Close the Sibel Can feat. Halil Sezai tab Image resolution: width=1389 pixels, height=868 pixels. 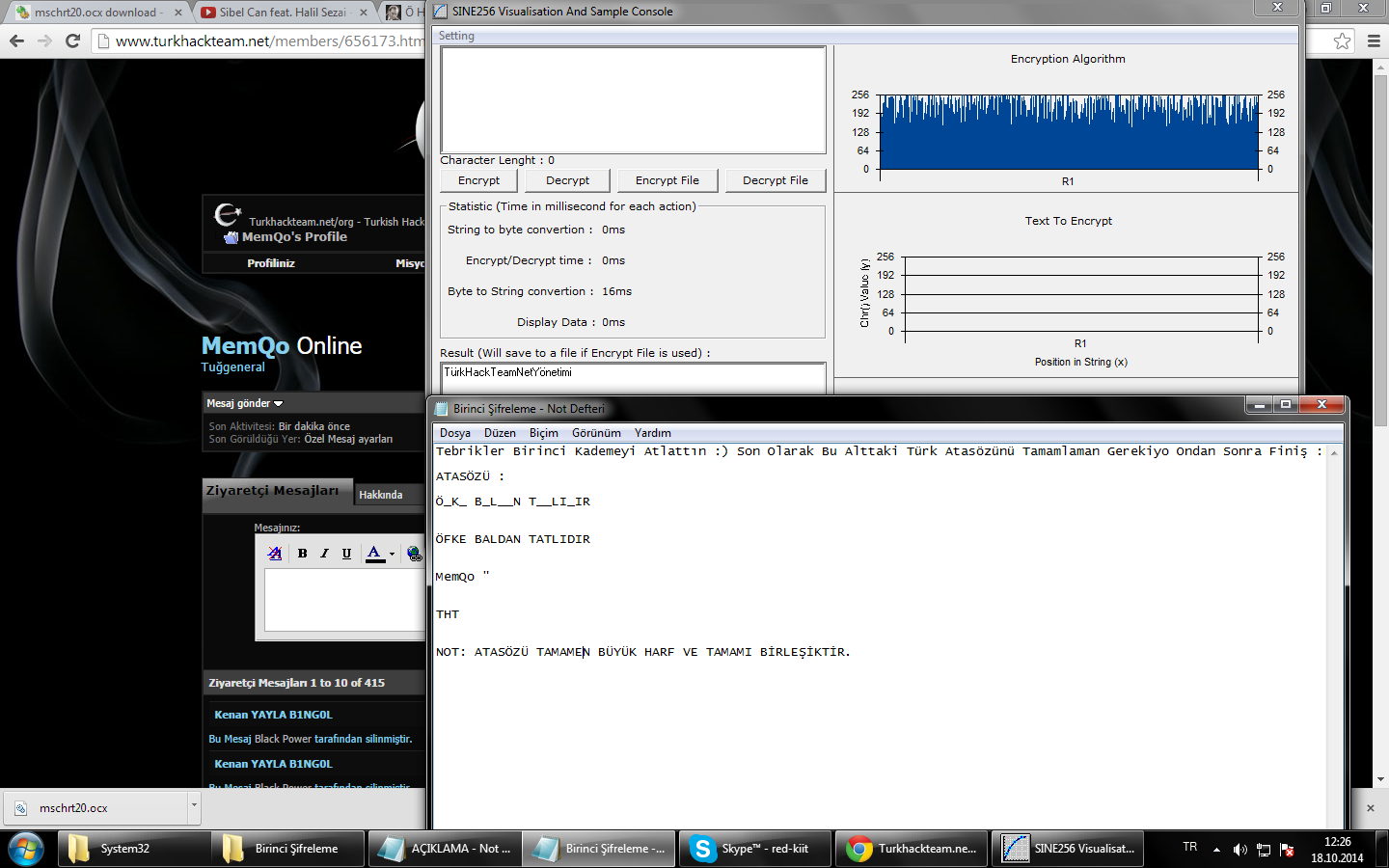click(x=363, y=13)
